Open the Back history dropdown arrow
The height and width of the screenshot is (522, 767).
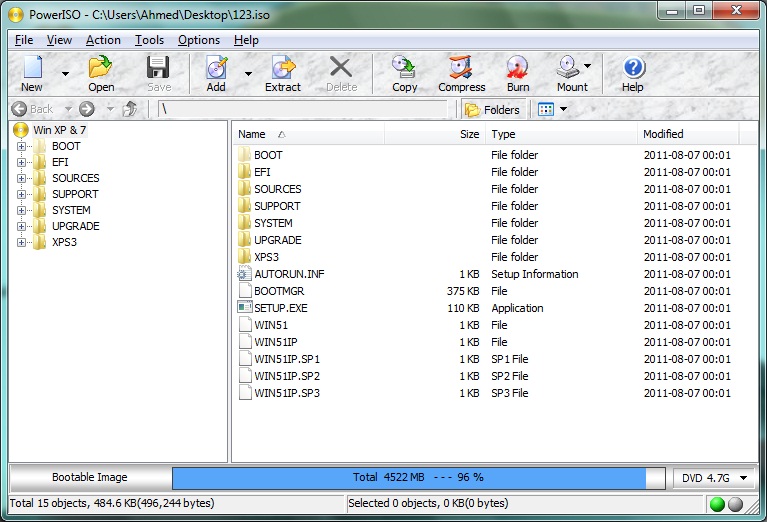coord(68,109)
